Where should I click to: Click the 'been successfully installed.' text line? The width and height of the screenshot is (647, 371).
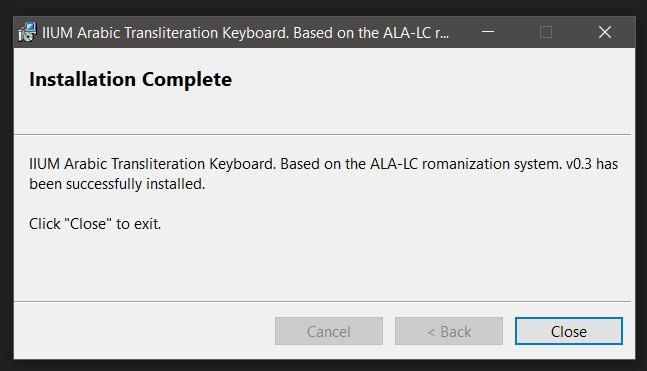pyautogui.click(x=117, y=184)
